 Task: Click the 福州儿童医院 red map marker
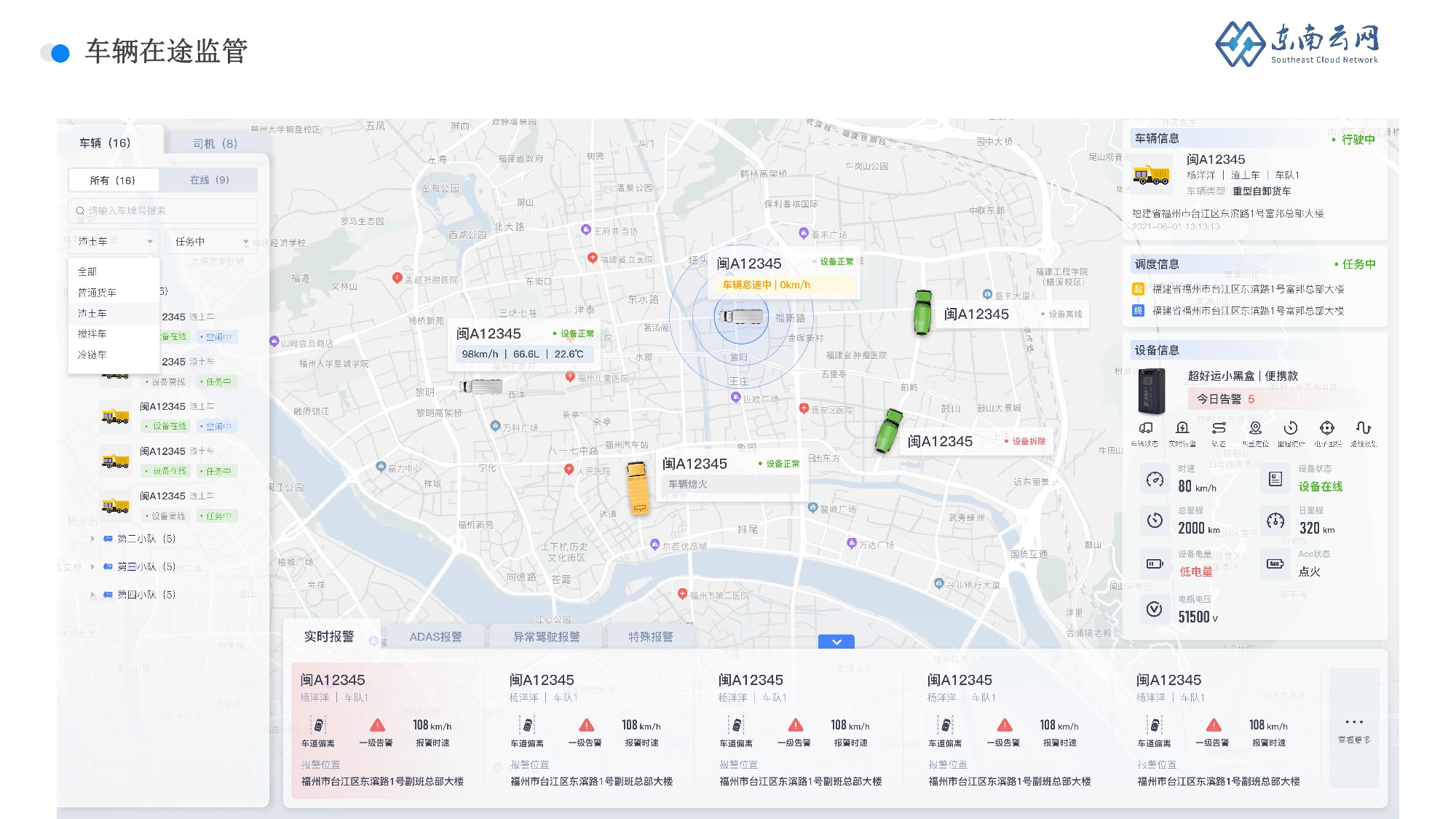coord(570,377)
